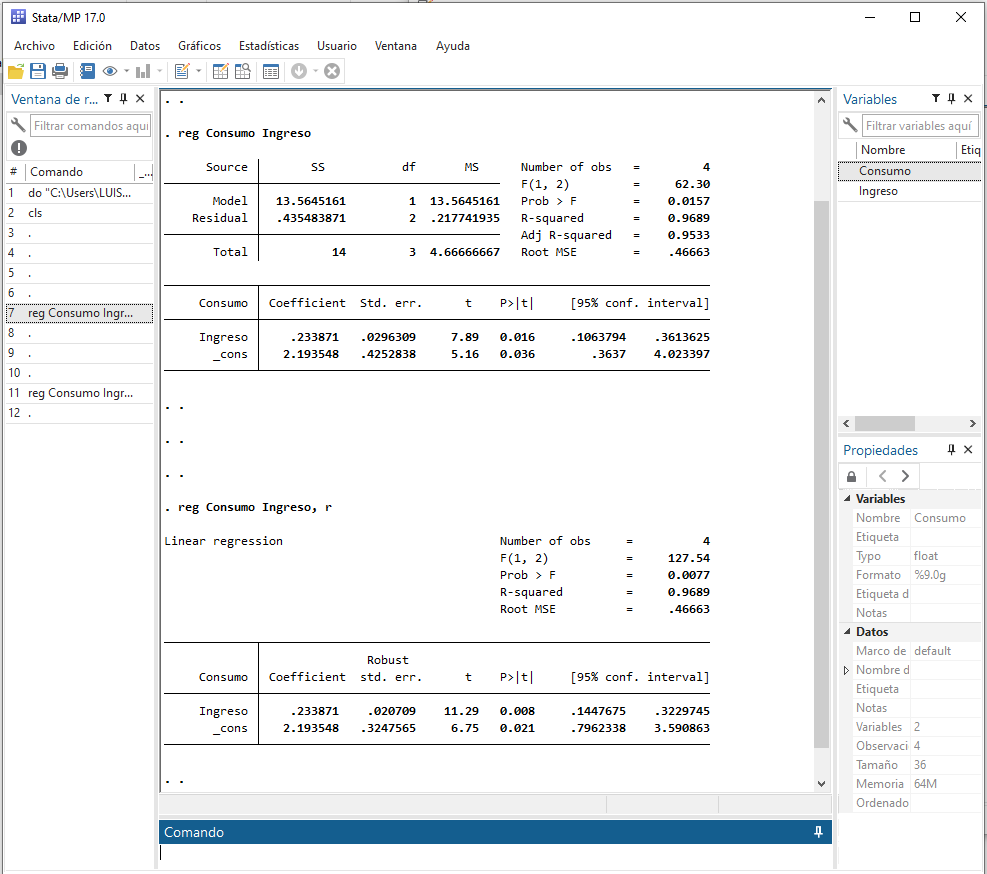Open the Gráficos menu
This screenshot has height=874, width=987.
[x=200, y=46]
